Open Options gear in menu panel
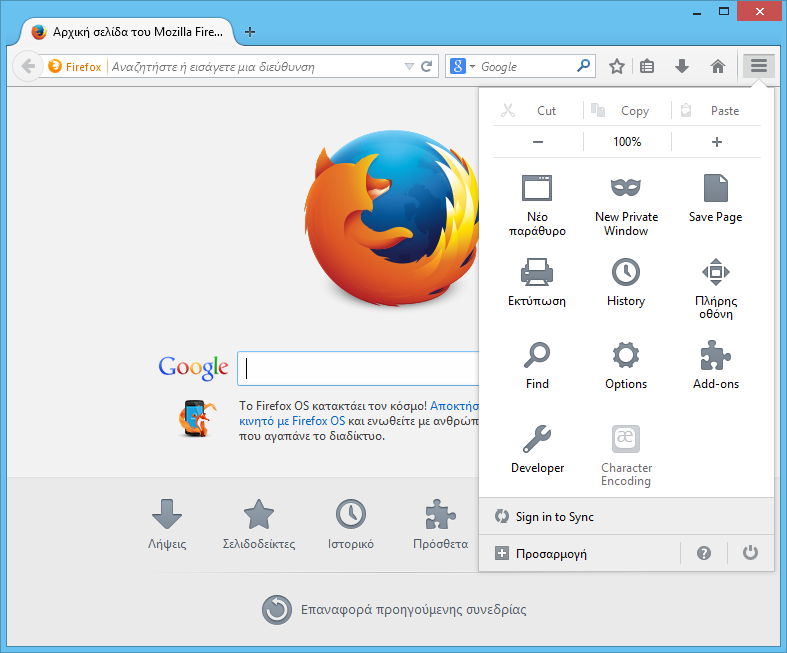 [626, 365]
